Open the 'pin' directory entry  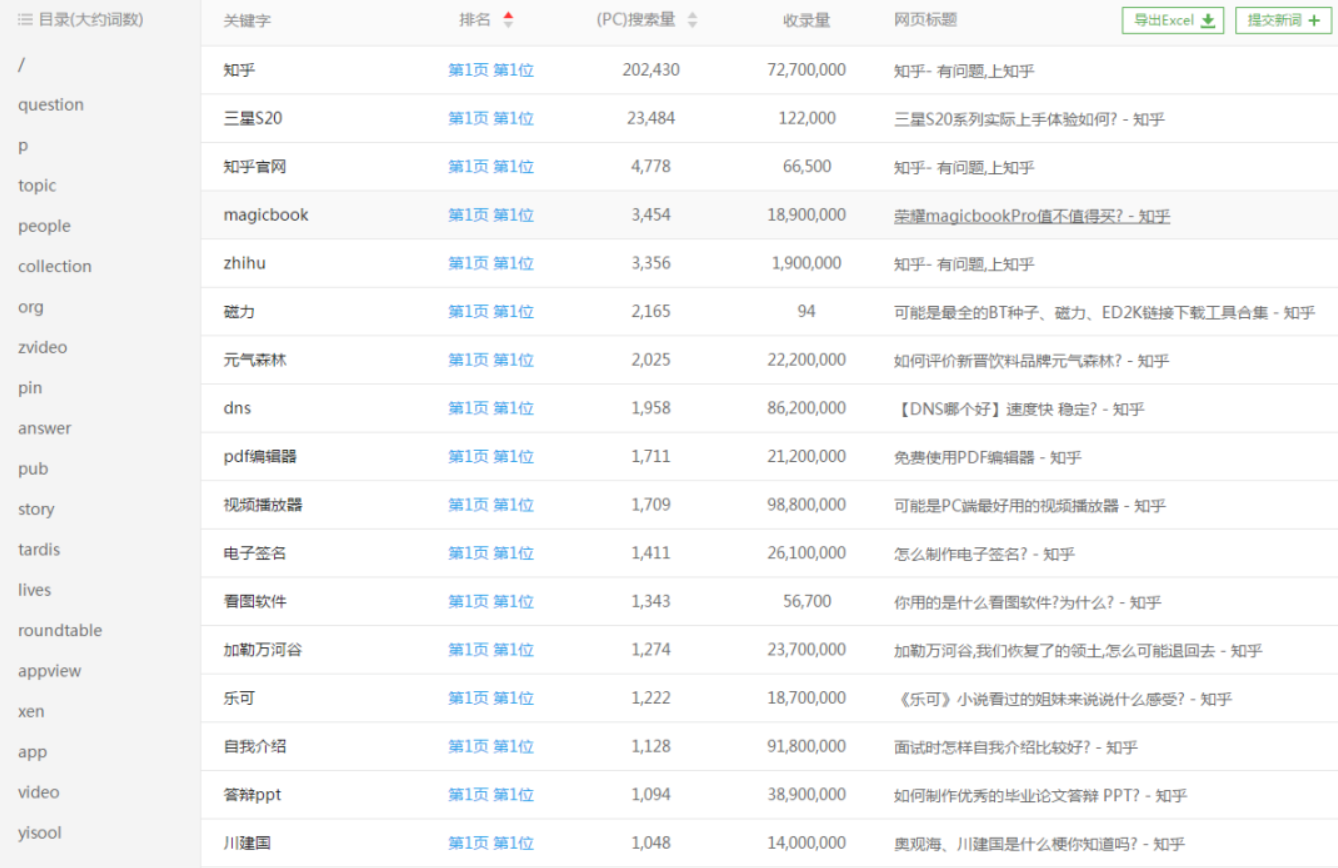click(30, 388)
